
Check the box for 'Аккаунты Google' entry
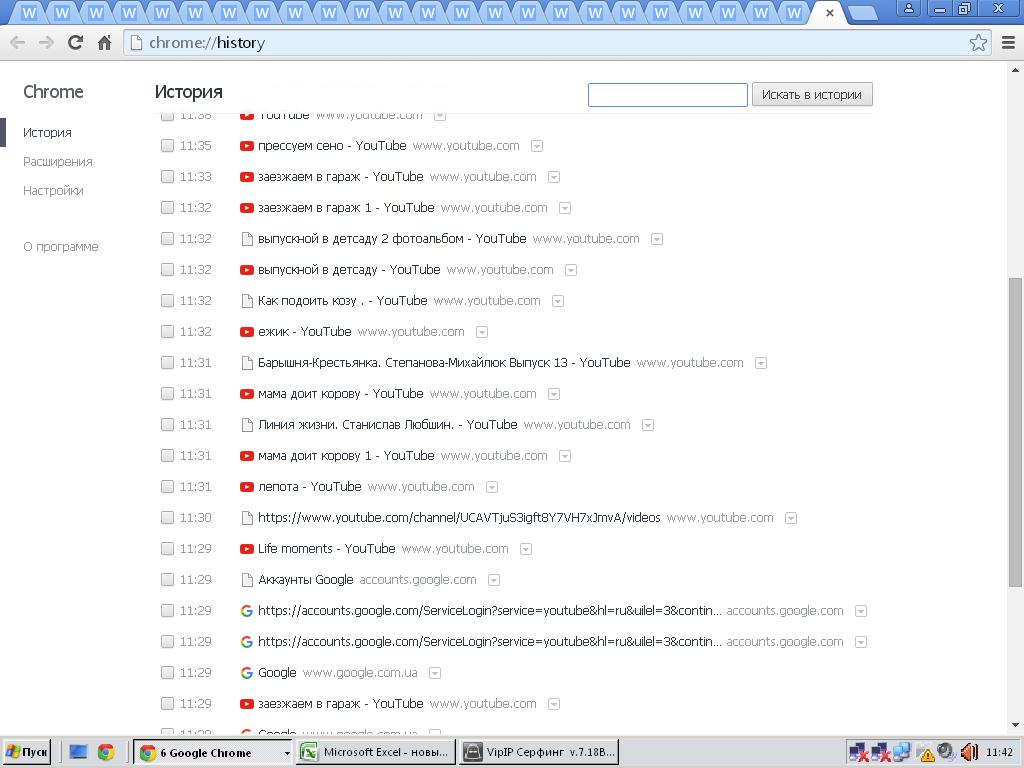167,580
